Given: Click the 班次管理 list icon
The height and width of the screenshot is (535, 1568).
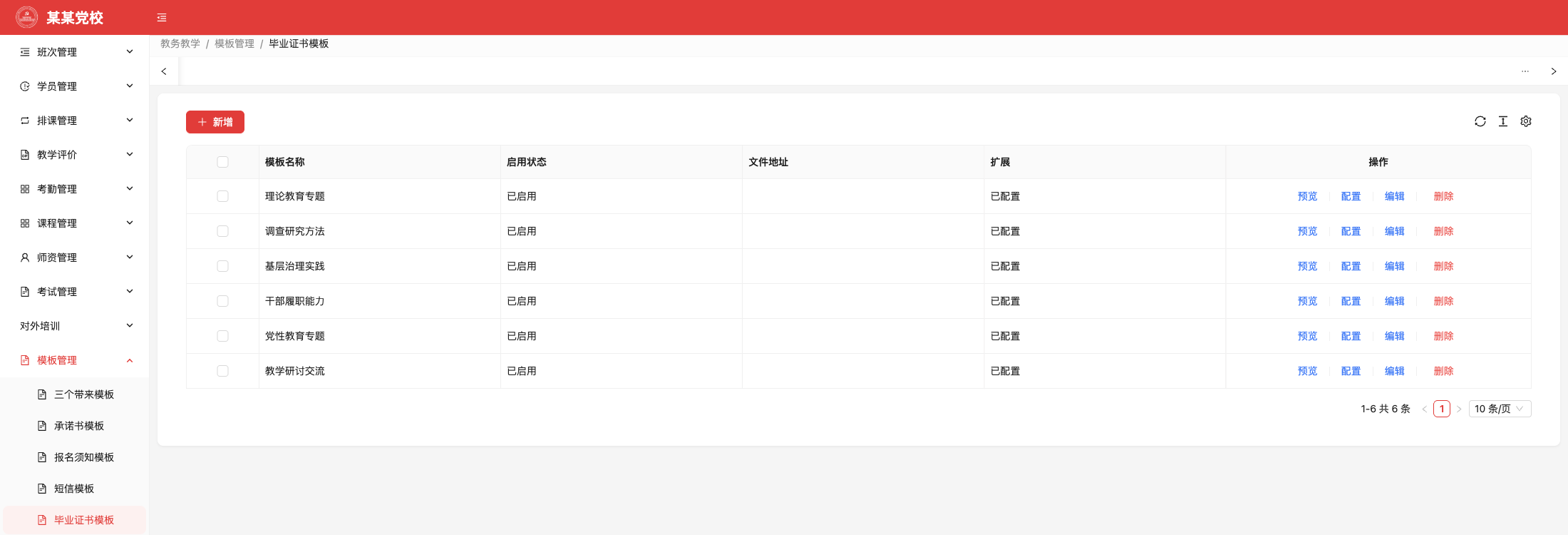Looking at the screenshot, I should click(25, 52).
